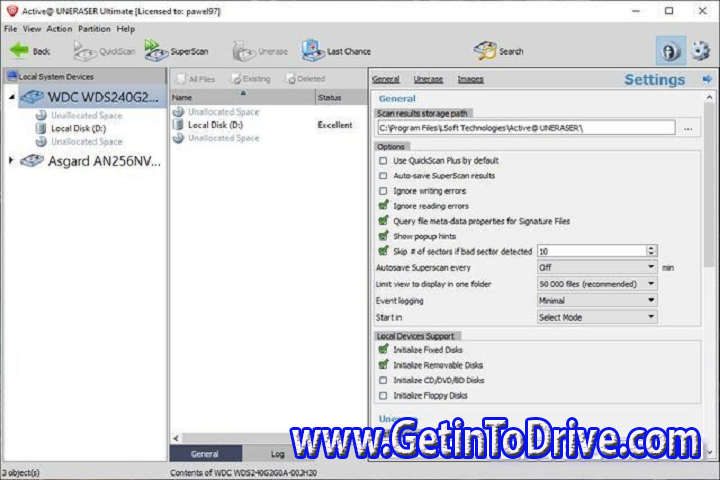The image size is (720, 480).
Task: Click the Local Disk (D:) icon in tree
Action: (x=41, y=128)
